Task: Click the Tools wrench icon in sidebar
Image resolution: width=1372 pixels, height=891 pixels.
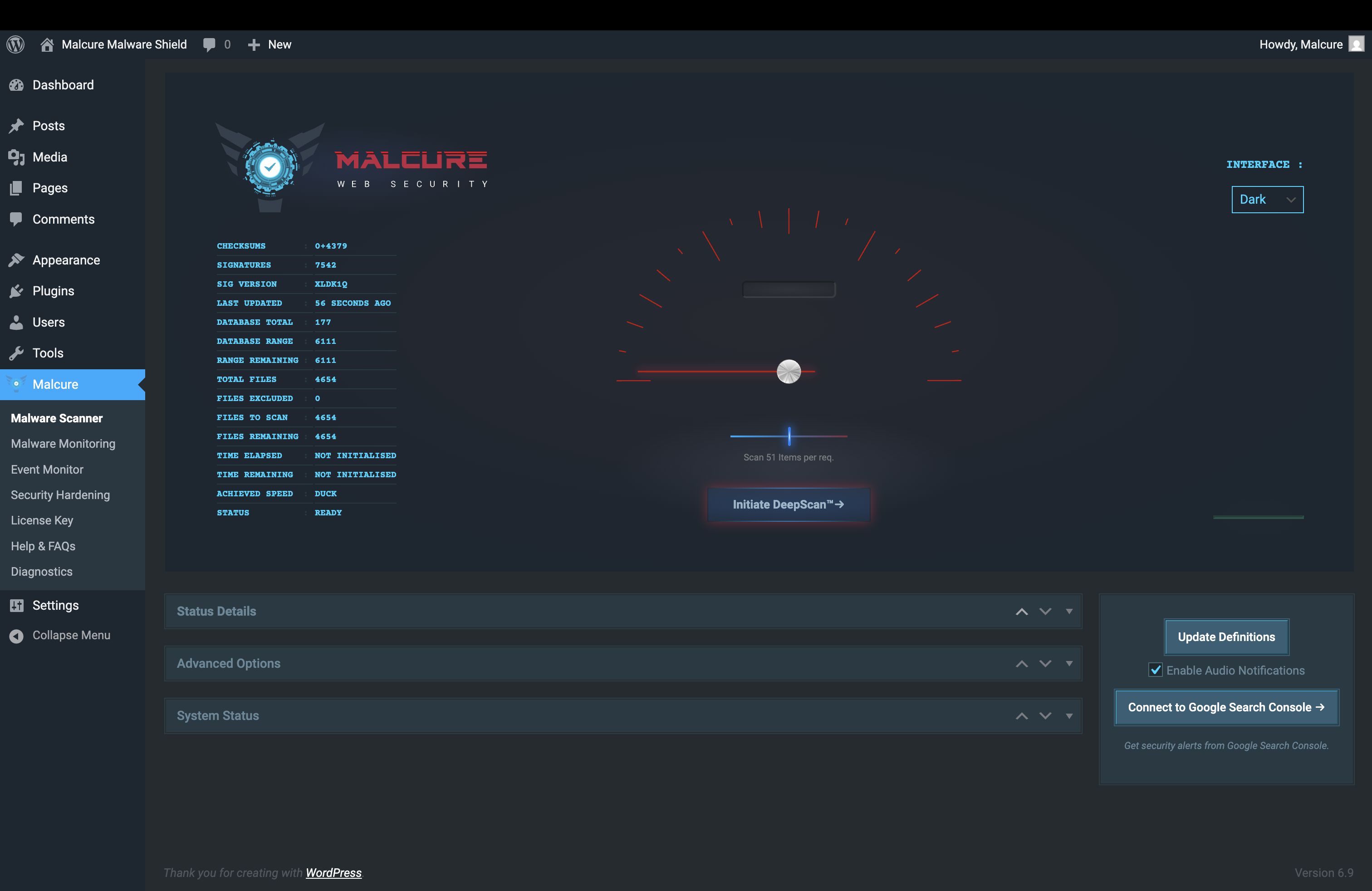Action: (17, 353)
